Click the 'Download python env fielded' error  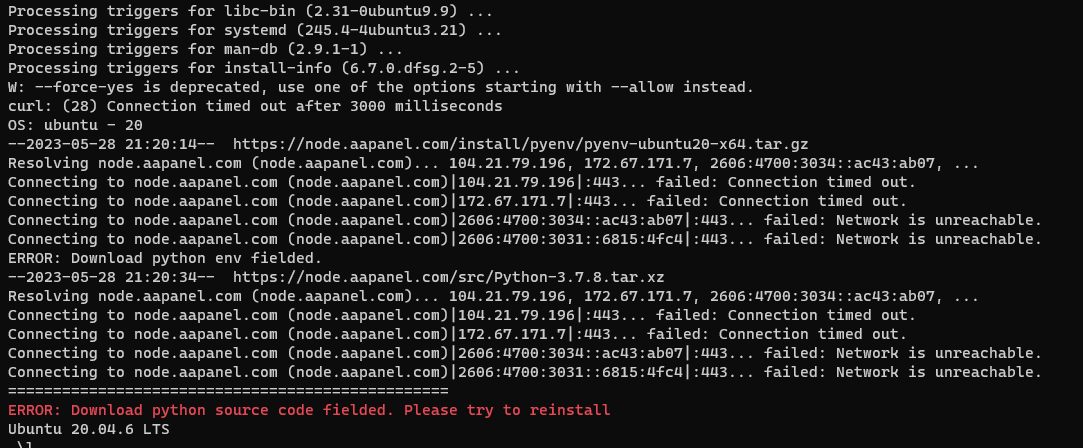pyautogui.click(x=165, y=258)
